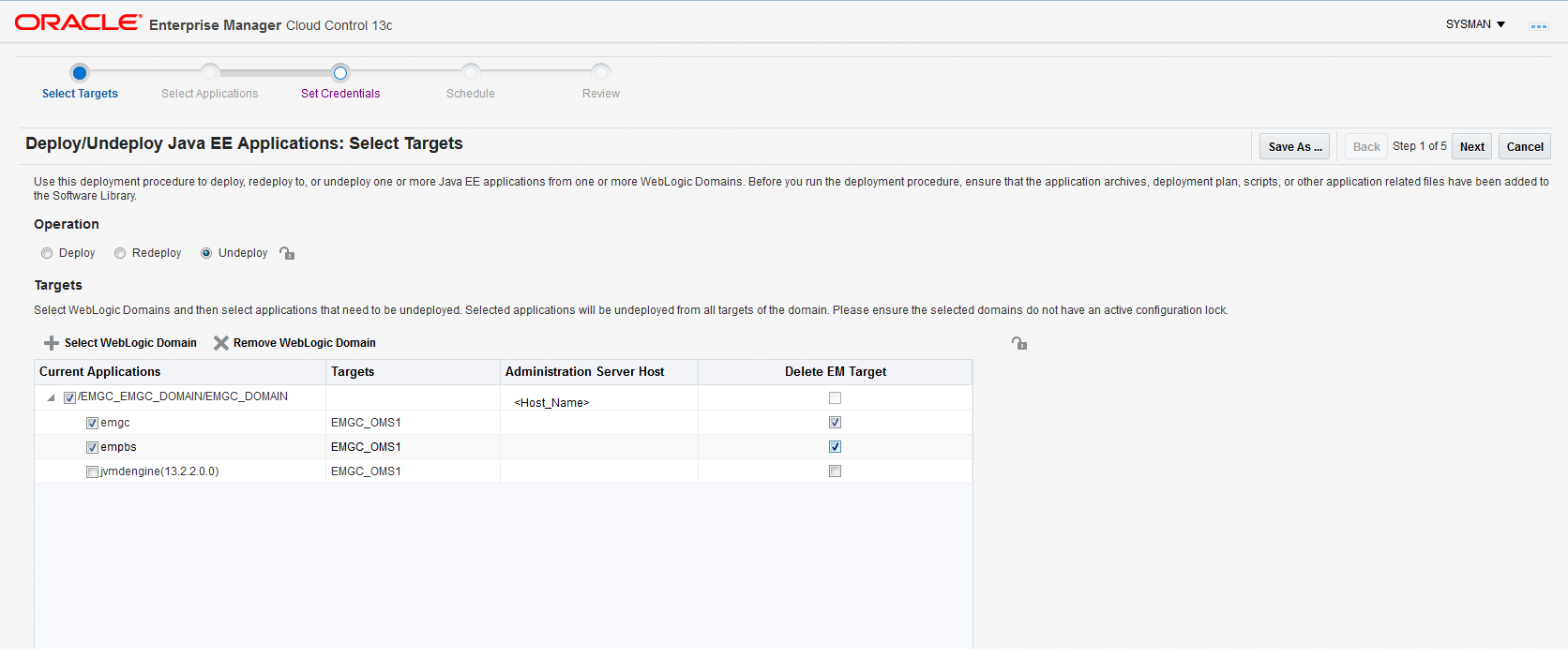Click the Set Credentials train stop circle
1568x658 pixels.
click(340, 72)
